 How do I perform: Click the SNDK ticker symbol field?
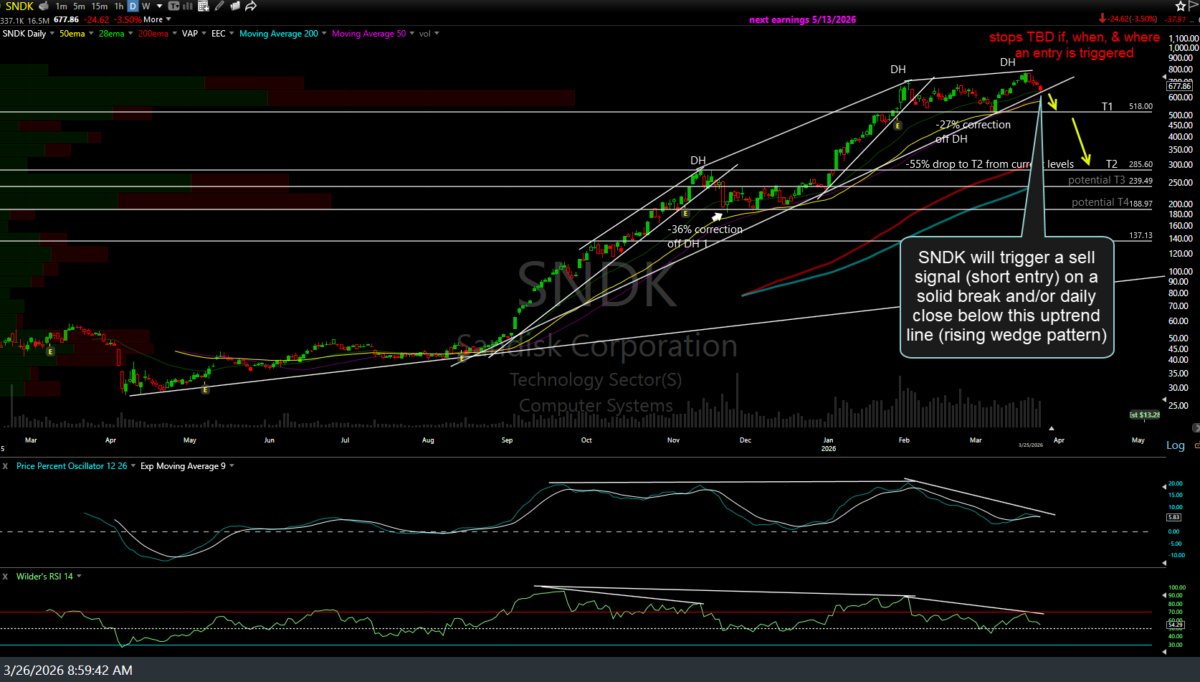(19, 6)
